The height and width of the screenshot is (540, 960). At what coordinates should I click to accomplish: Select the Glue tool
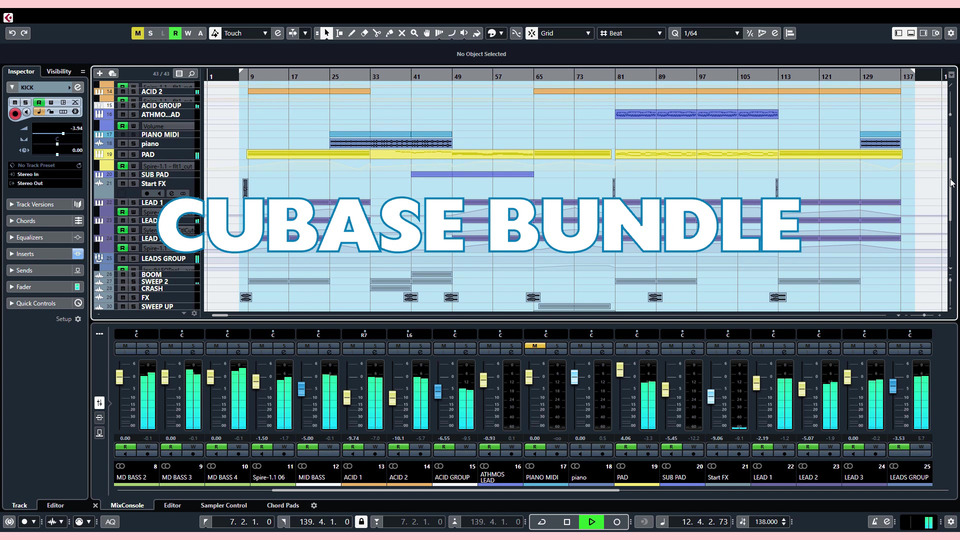pyautogui.click(x=389, y=33)
